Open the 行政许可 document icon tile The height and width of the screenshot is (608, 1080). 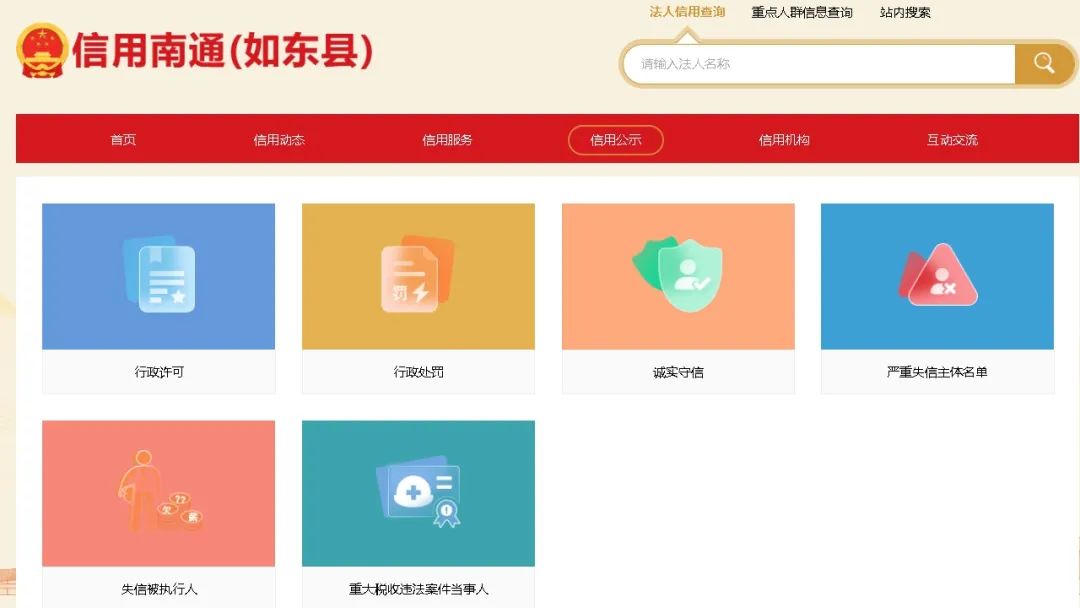pyautogui.click(x=158, y=276)
